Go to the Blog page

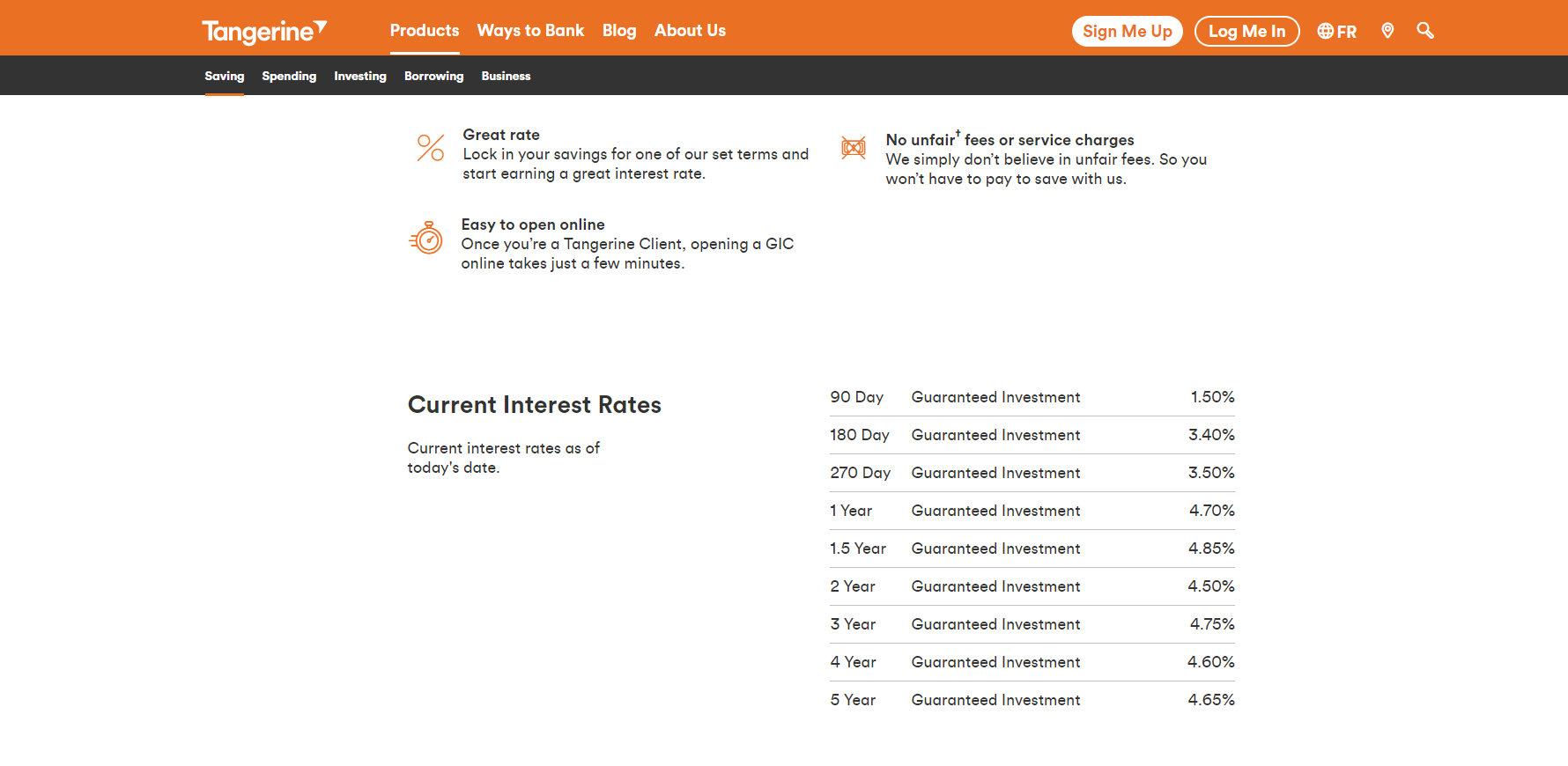coord(619,30)
